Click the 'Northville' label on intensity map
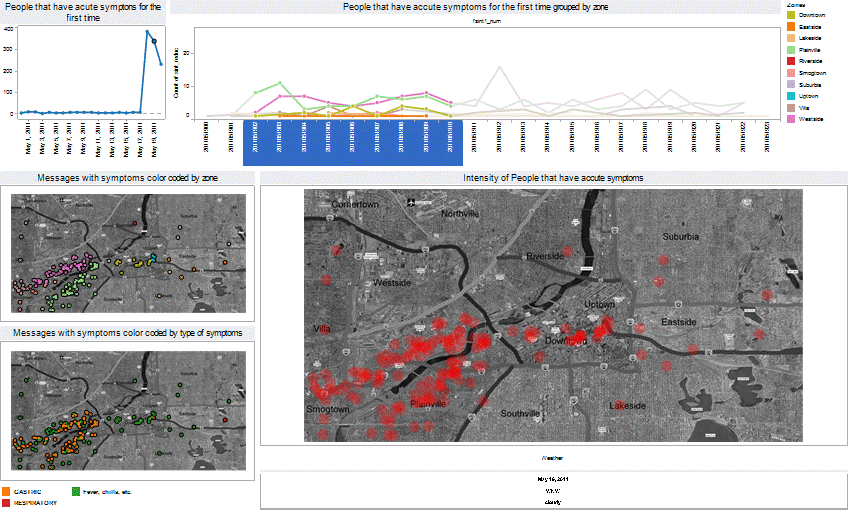The width and height of the screenshot is (848, 510). point(460,214)
